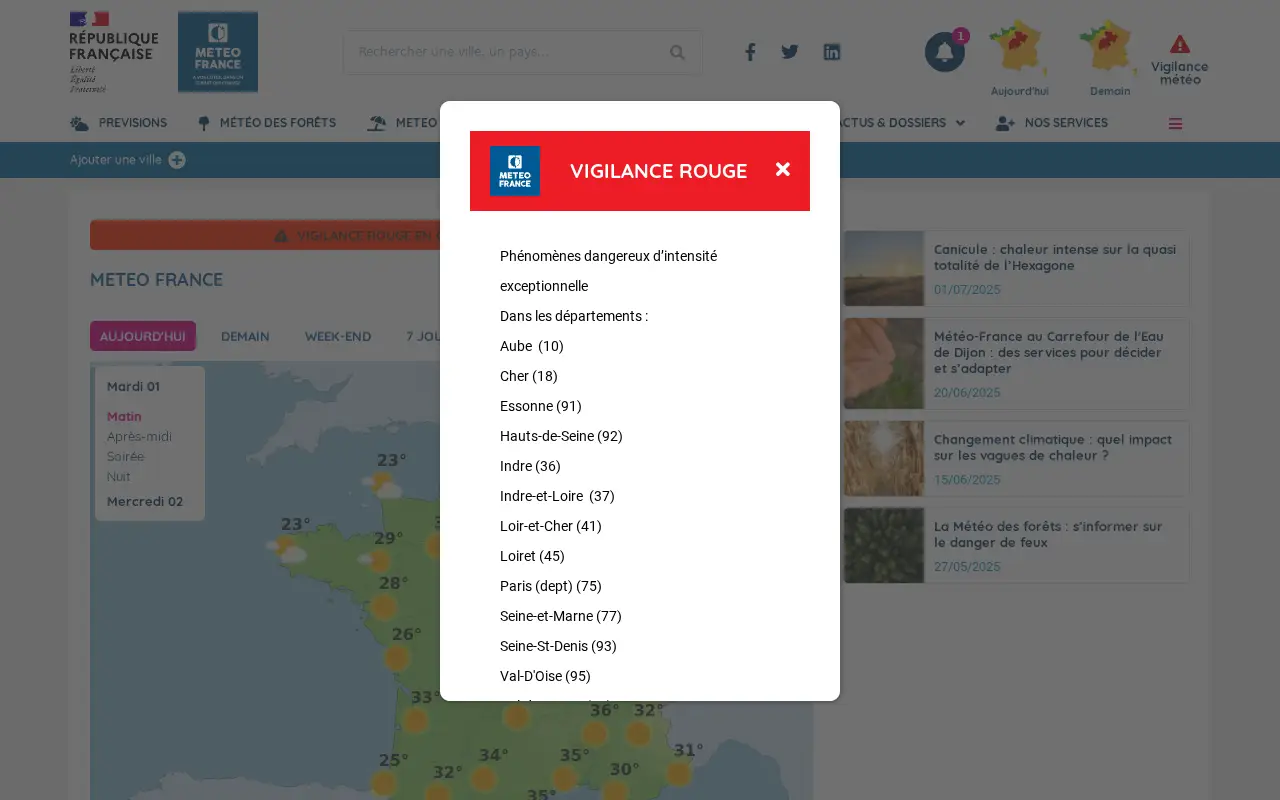Open the LinkedIn social link icon
Viewport: 1280px width, 800px height.
[x=832, y=52]
